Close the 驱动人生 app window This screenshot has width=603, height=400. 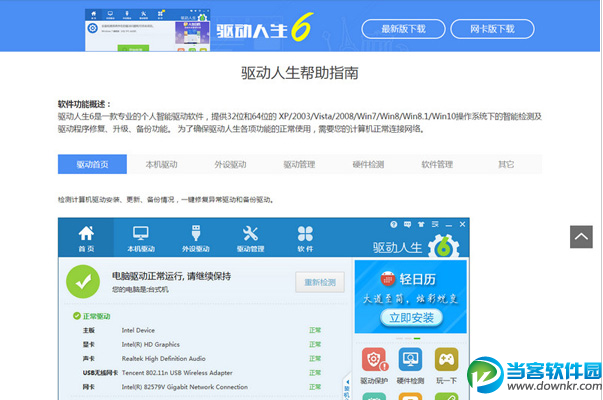click(x=462, y=224)
